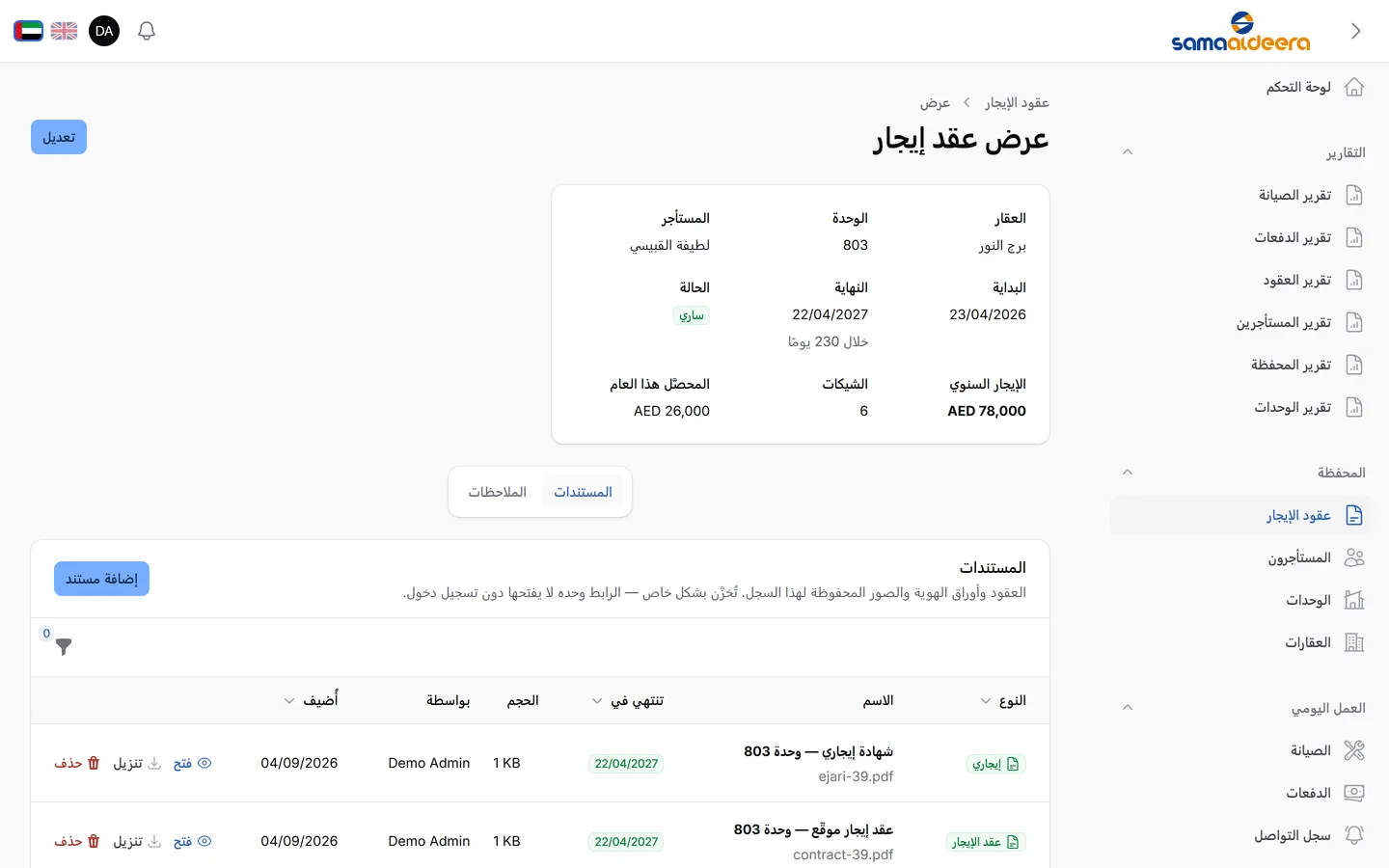This screenshot has width=1389, height=868.
Task: Click the الدفعات money icon
Action: [1354, 793]
